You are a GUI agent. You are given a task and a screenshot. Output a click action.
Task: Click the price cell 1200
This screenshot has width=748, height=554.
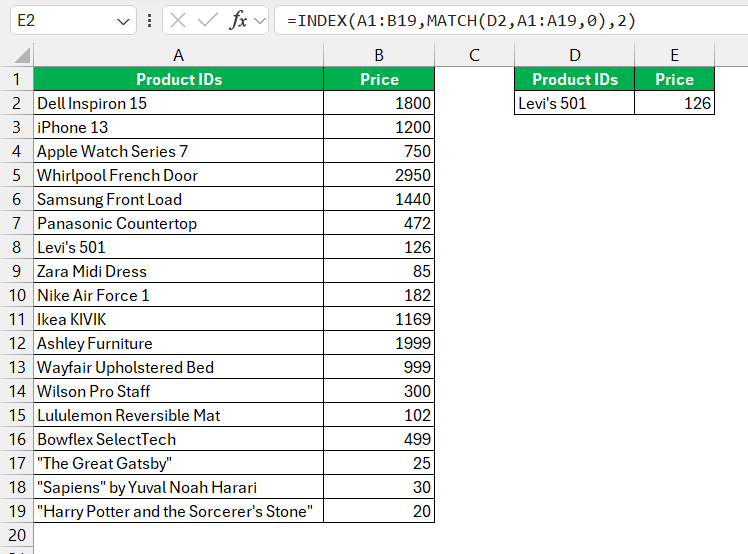[379, 127]
